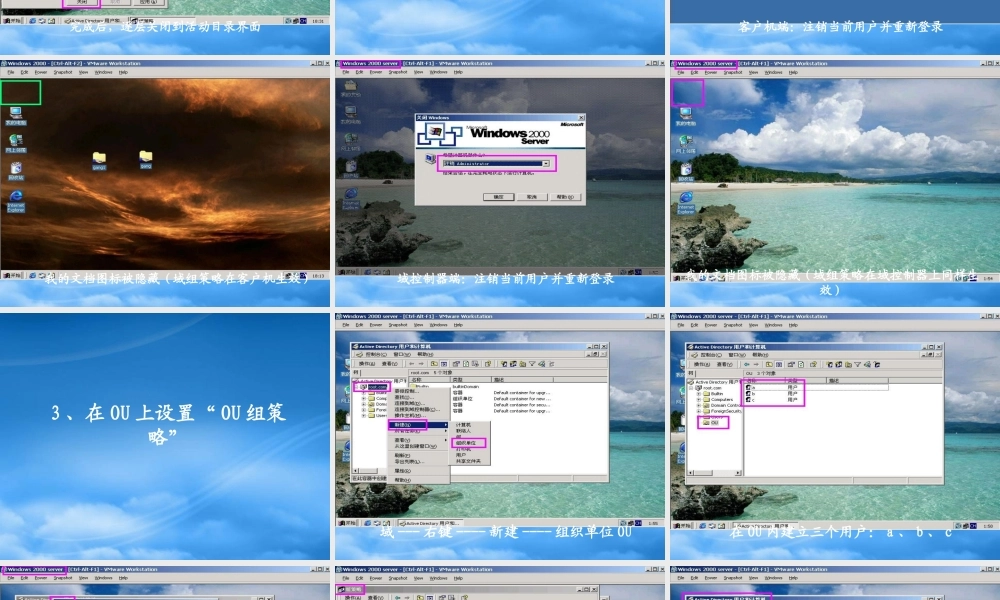Click recycle bin icon on the orange desktop slide
1000x600 pixels.
[x=15, y=171]
